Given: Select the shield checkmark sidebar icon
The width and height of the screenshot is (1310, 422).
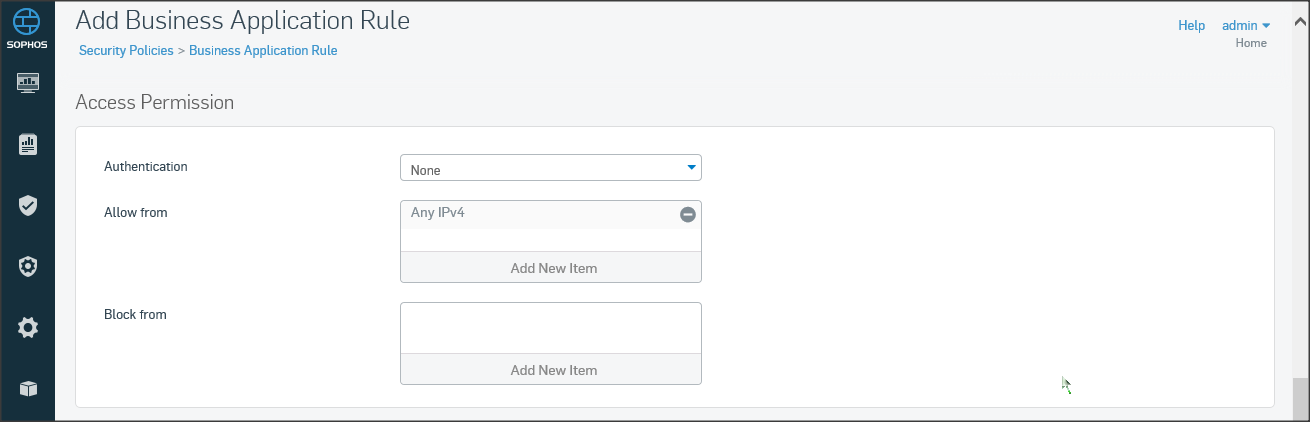Looking at the screenshot, I should 28,206.
